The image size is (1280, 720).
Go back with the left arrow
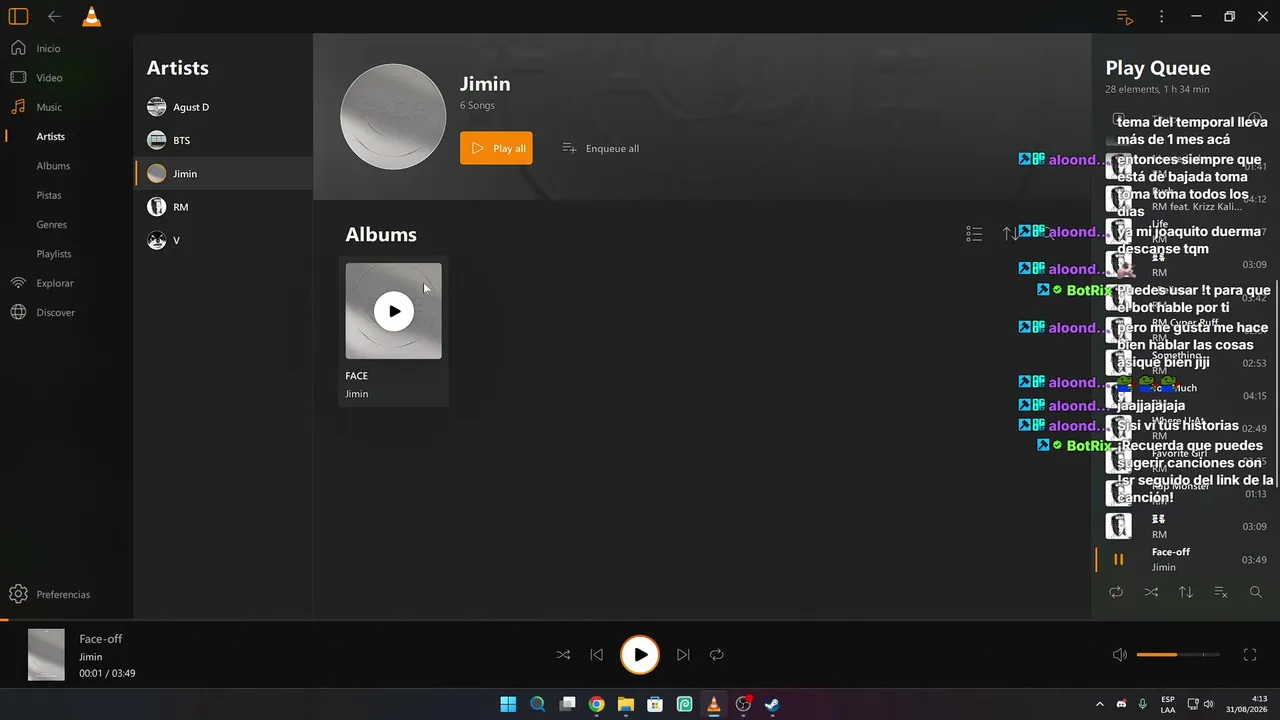pyautogui.click(x=55, y=17)
